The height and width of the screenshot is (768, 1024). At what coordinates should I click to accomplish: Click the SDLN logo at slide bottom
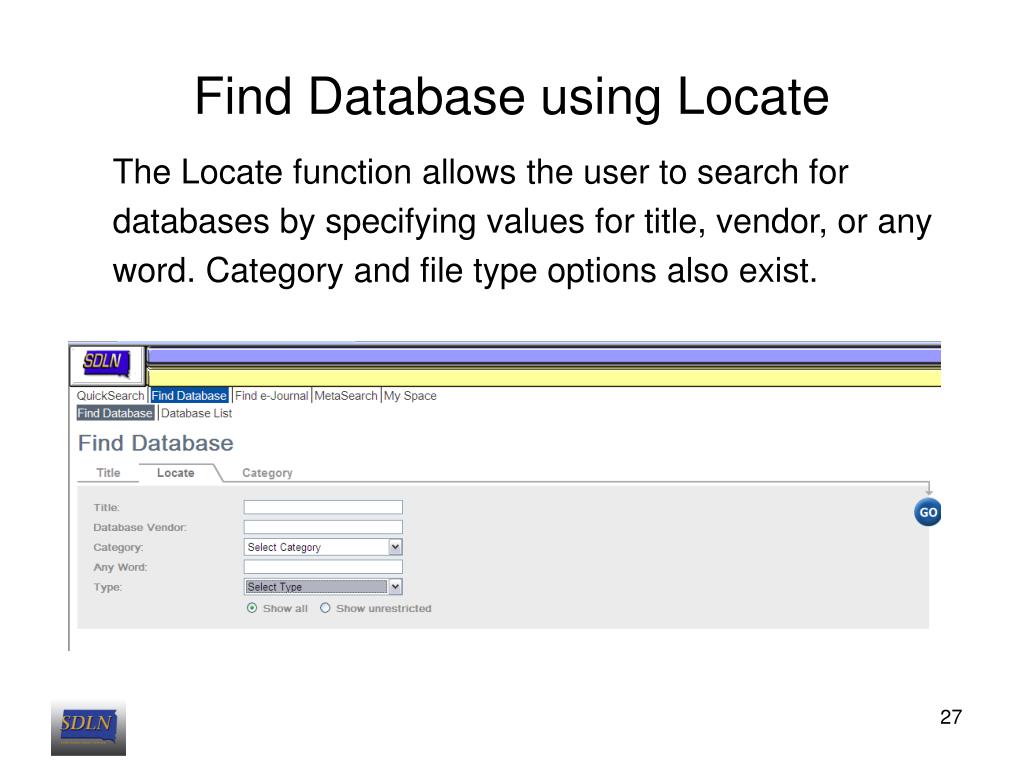tap(88, 727)
